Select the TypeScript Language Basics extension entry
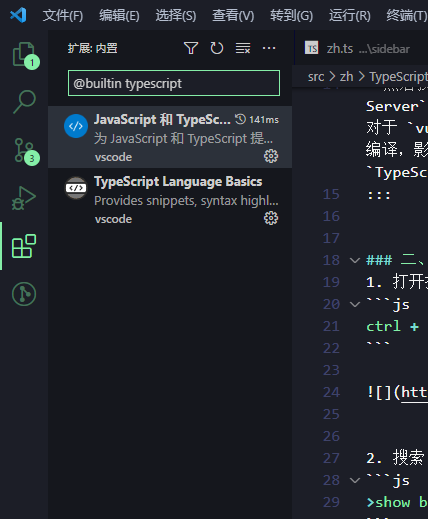Screen dimensions: 428x519 click(170, 199)
